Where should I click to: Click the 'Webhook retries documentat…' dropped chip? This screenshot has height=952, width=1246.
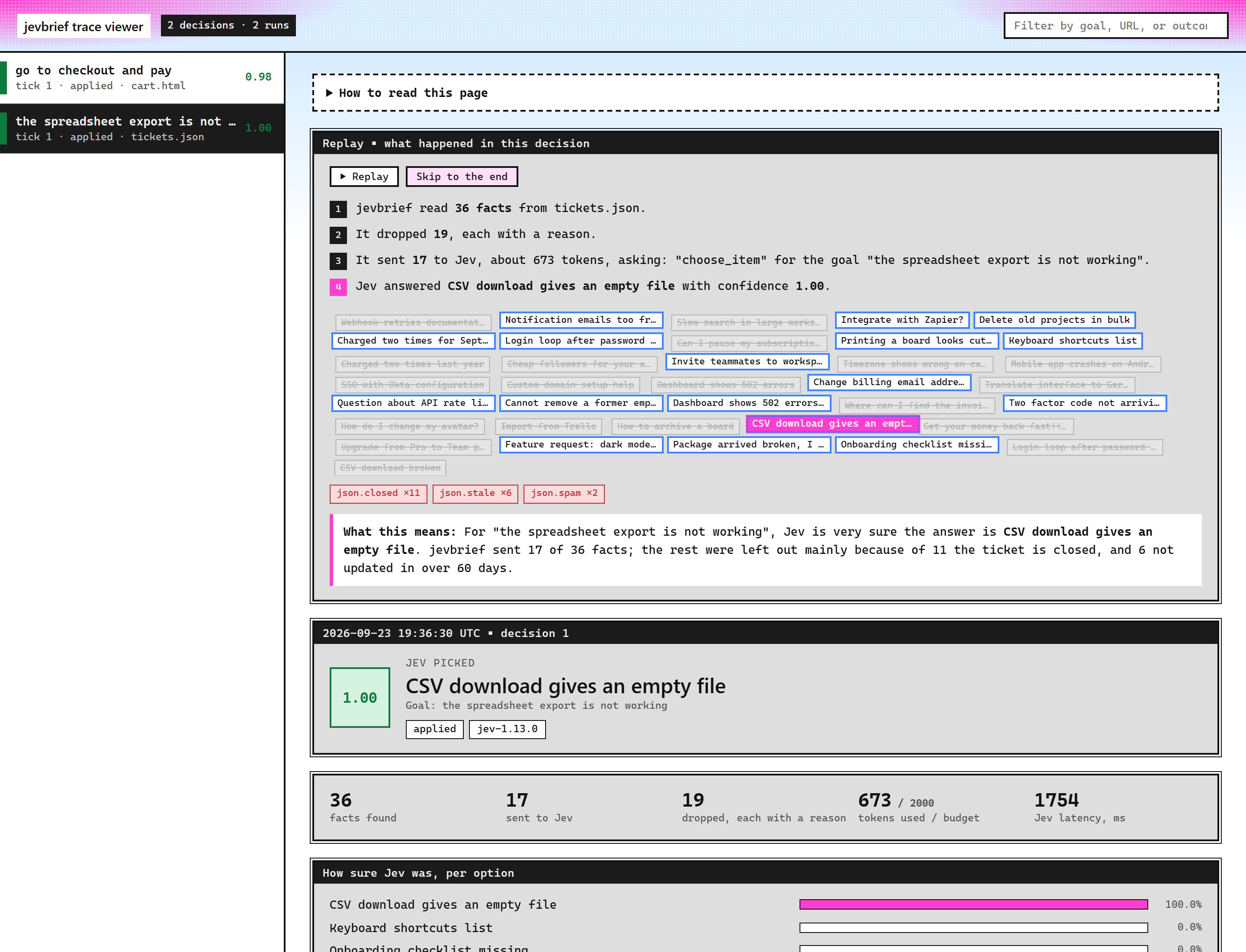click(413, 322)
